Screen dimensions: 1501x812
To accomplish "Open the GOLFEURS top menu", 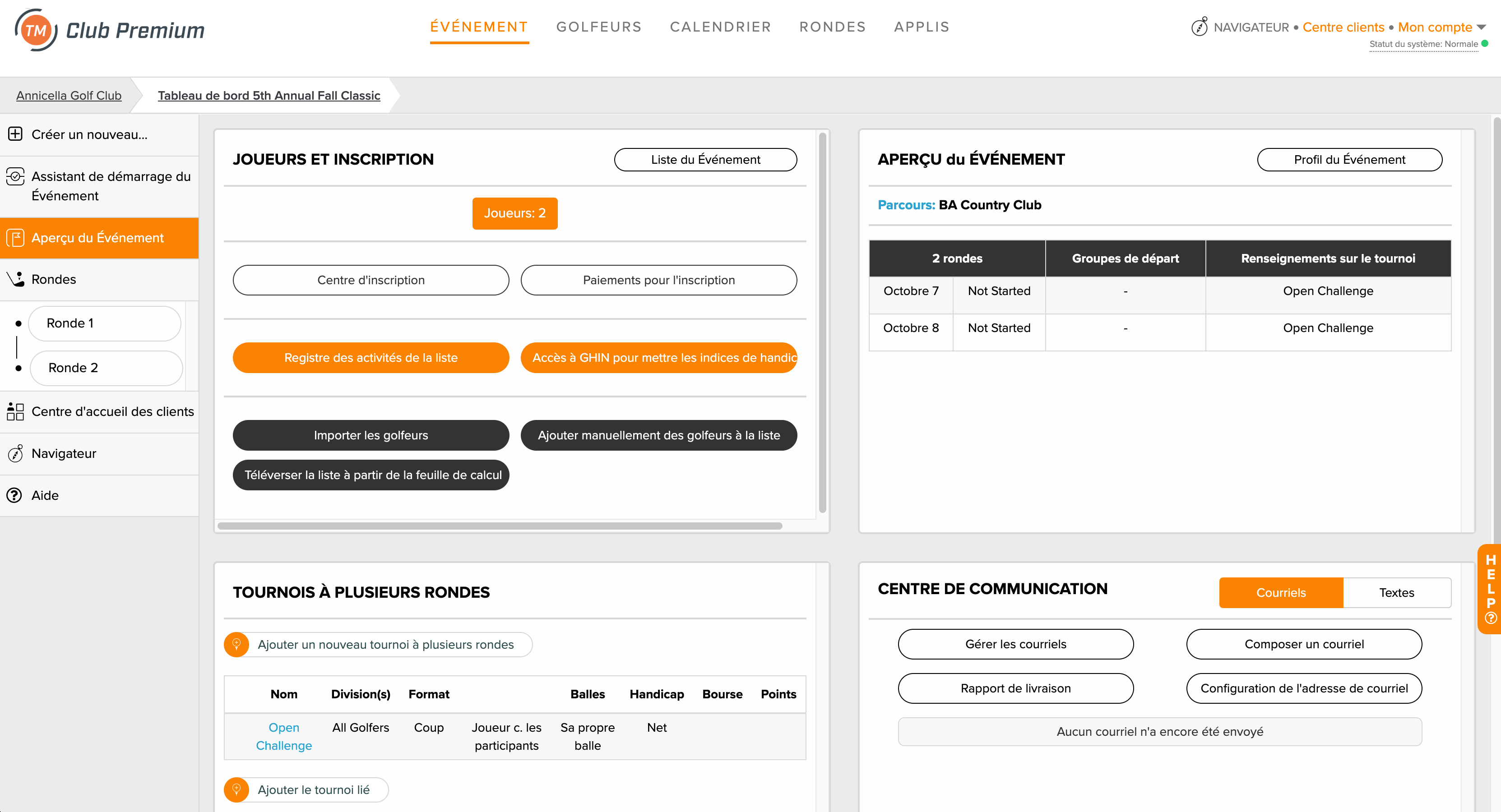I will coord(598,27).
